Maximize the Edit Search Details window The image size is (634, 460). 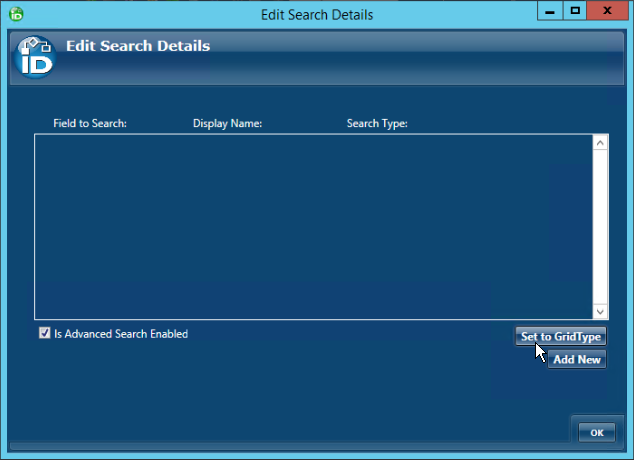[575, 11]
